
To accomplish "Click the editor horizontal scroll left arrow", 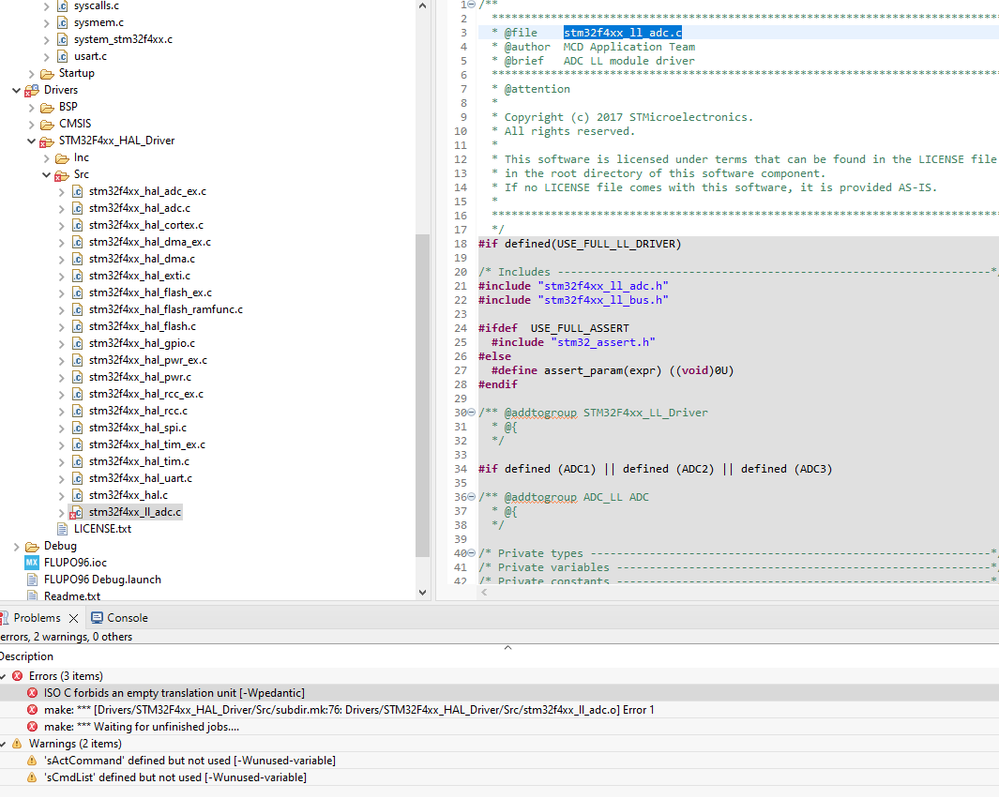I will coord(485,592).
